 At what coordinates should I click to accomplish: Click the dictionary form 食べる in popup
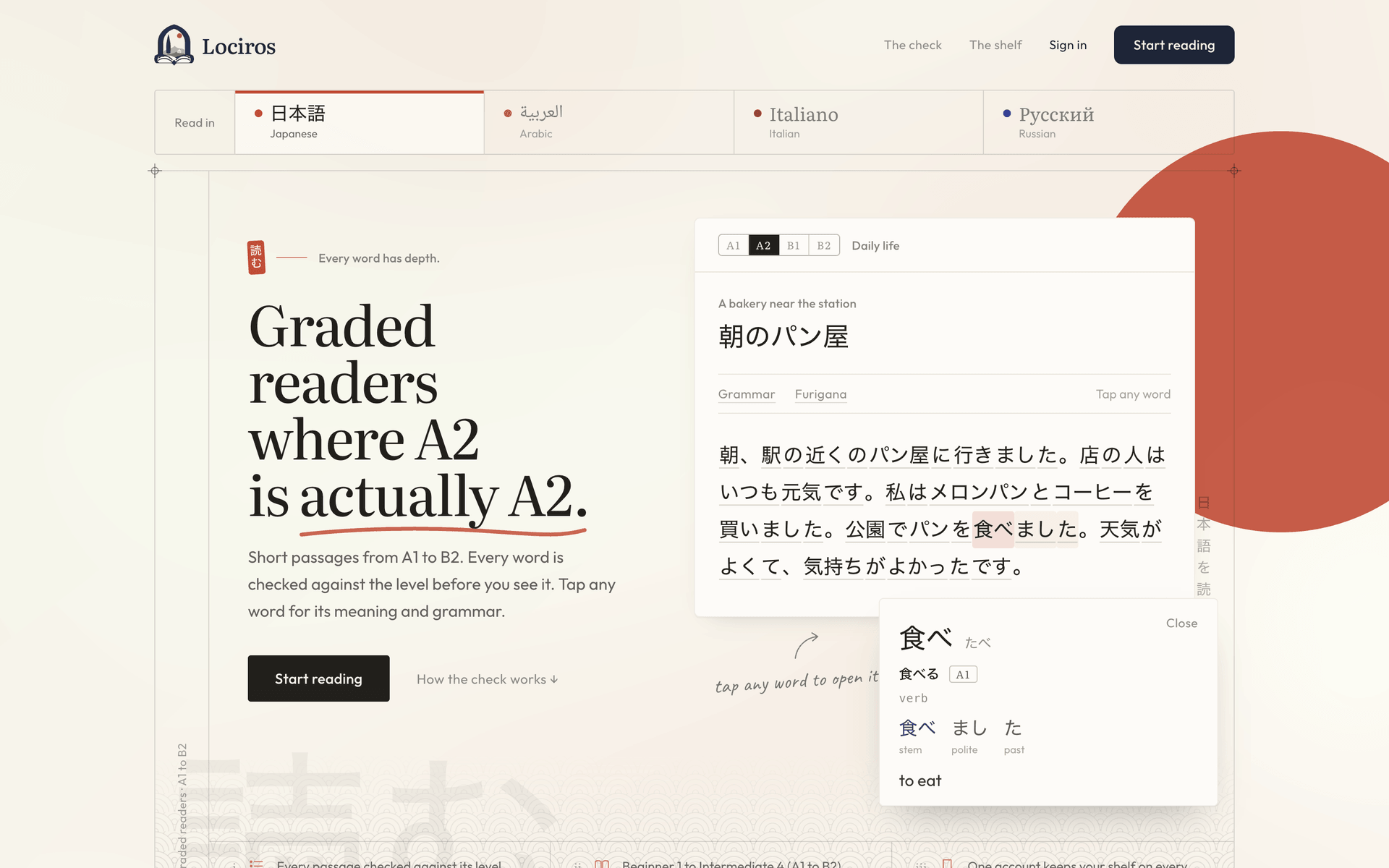(919, 674)
